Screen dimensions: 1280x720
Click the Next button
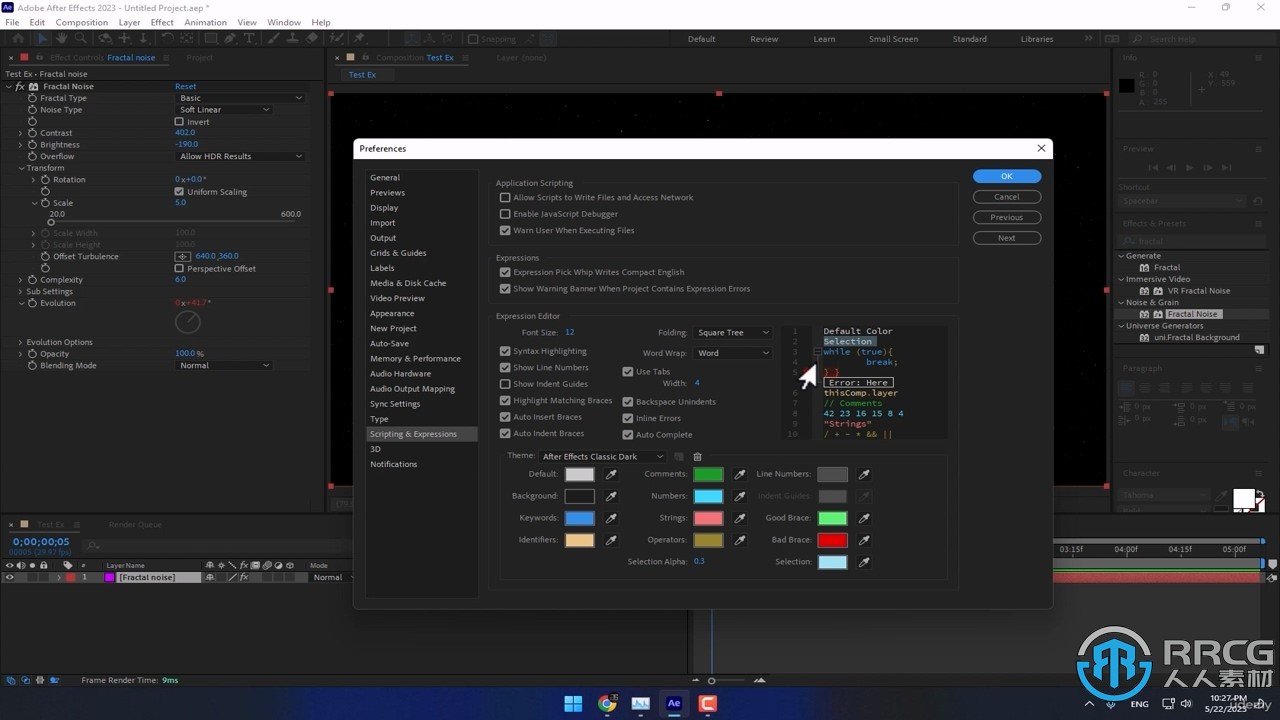(1007, 238)
